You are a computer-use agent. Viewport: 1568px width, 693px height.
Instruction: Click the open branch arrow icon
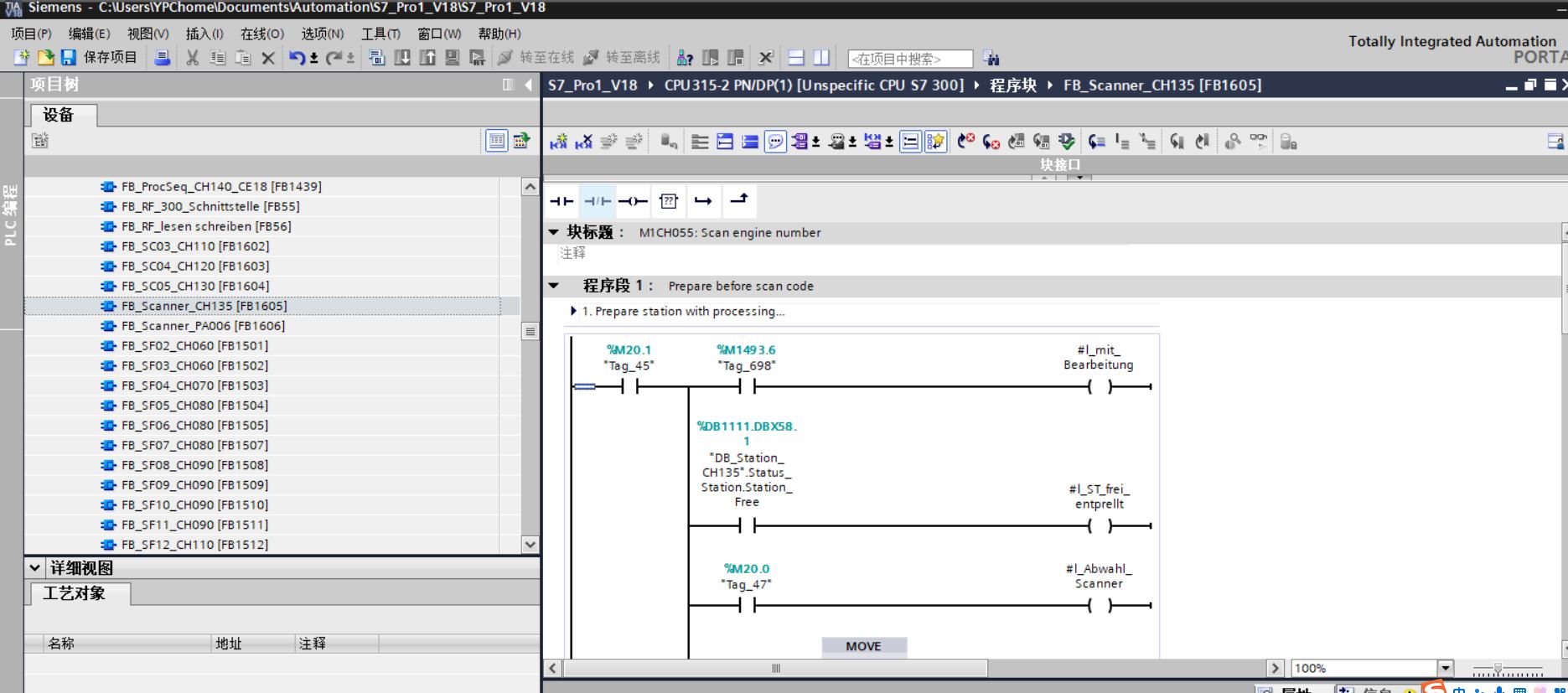pos(703,201)
